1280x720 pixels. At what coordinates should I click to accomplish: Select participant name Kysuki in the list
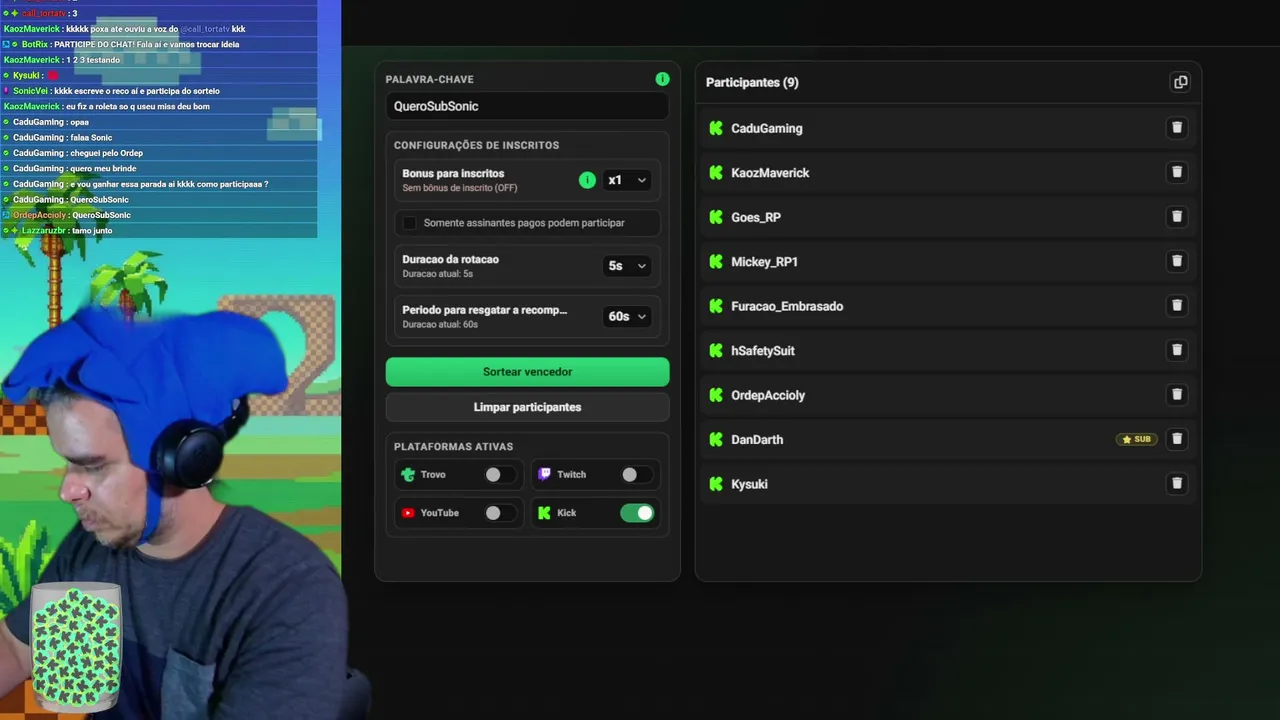(x=749, y=485)
